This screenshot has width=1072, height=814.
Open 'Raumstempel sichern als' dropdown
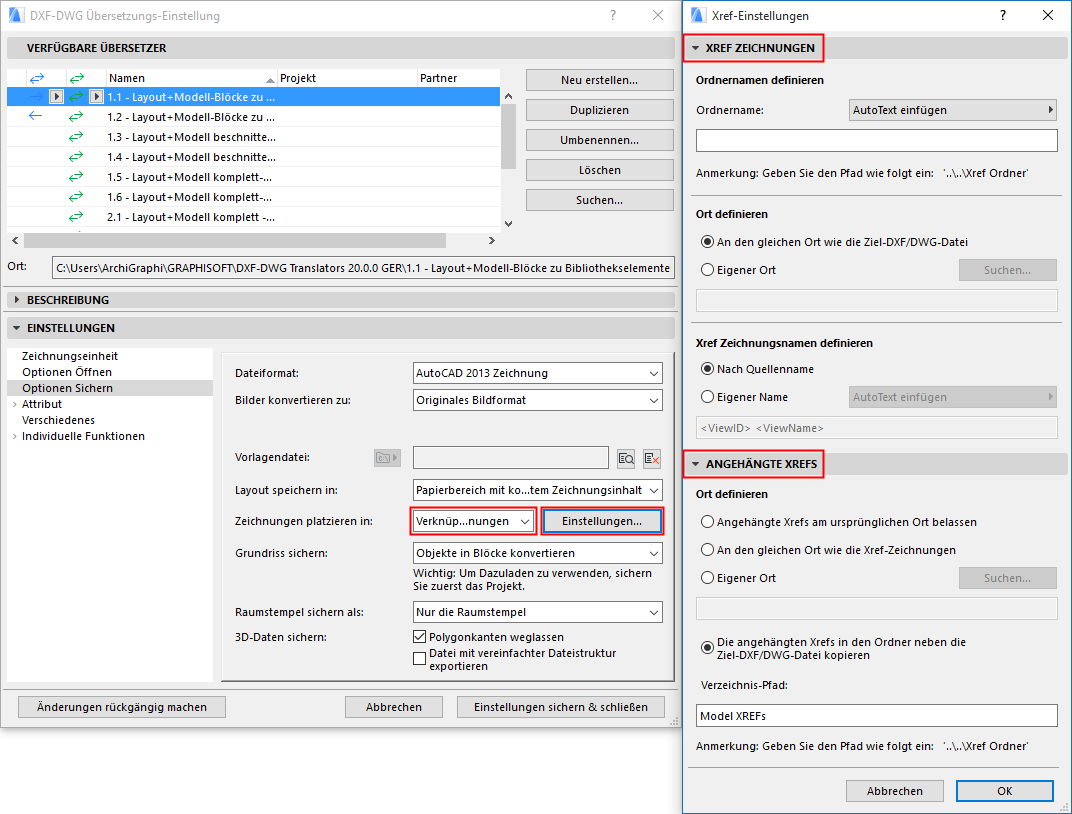[538, 612]
